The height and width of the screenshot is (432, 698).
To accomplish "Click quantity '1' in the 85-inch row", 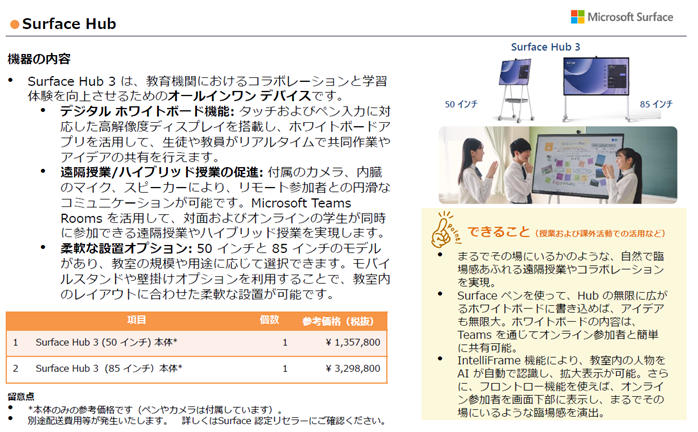I will [285, 368].
